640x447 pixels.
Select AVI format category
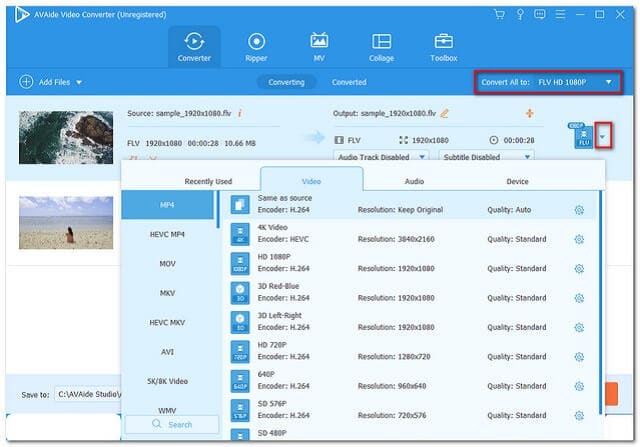pyautogui.click(x=167, y=352)
